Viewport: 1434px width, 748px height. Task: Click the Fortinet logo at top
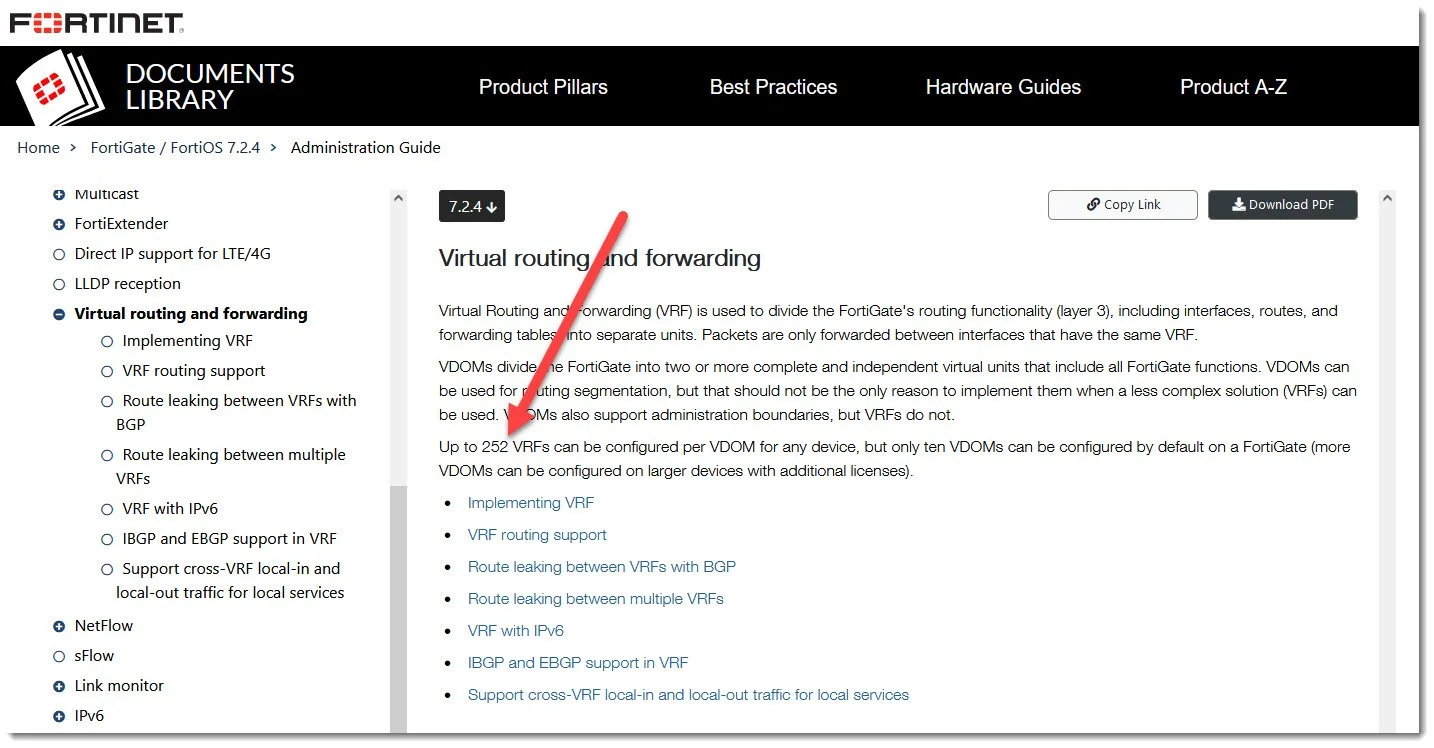pos(97,23)
